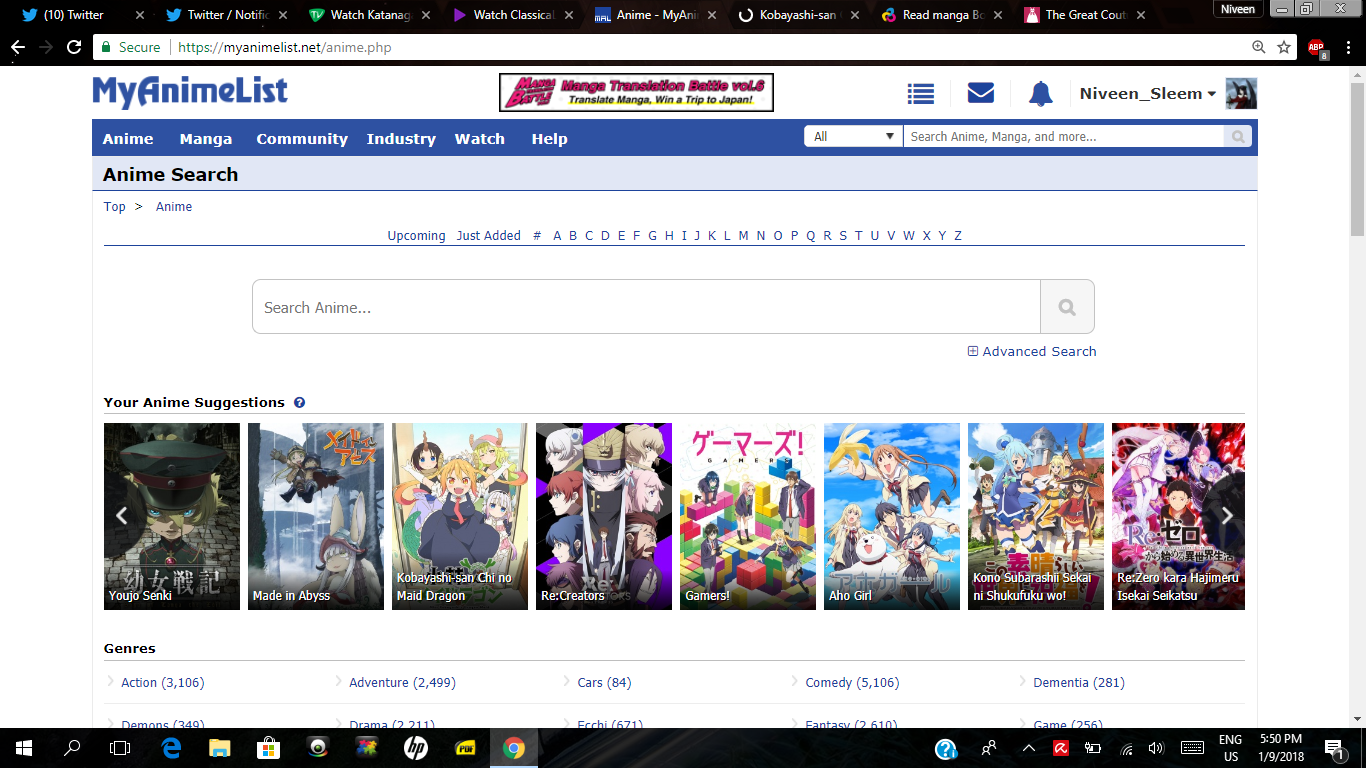1366x768 pixels.
Task: Open the All category search dropdown
Action: [853, 137]
